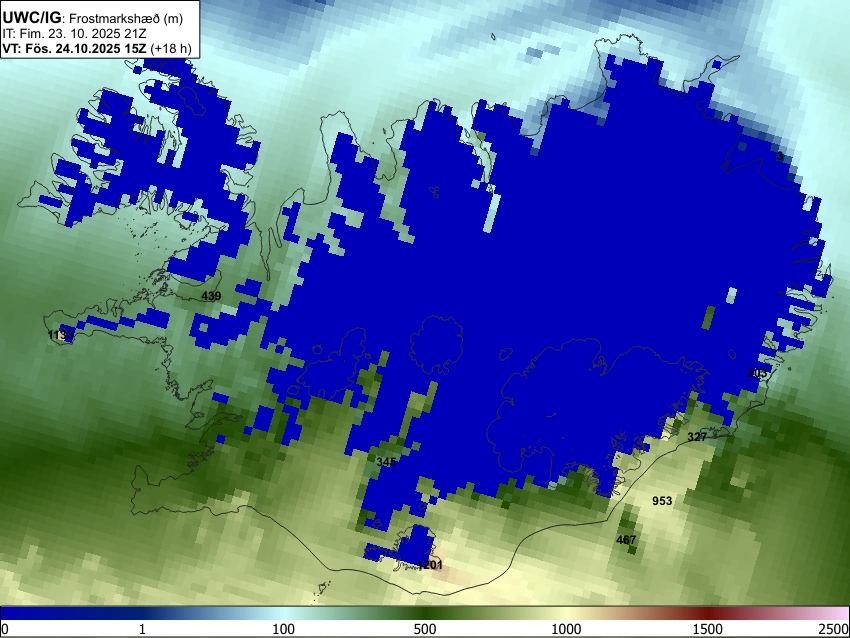Click the UWC/IG Frostmarkshæð title text

click(93, 18)
